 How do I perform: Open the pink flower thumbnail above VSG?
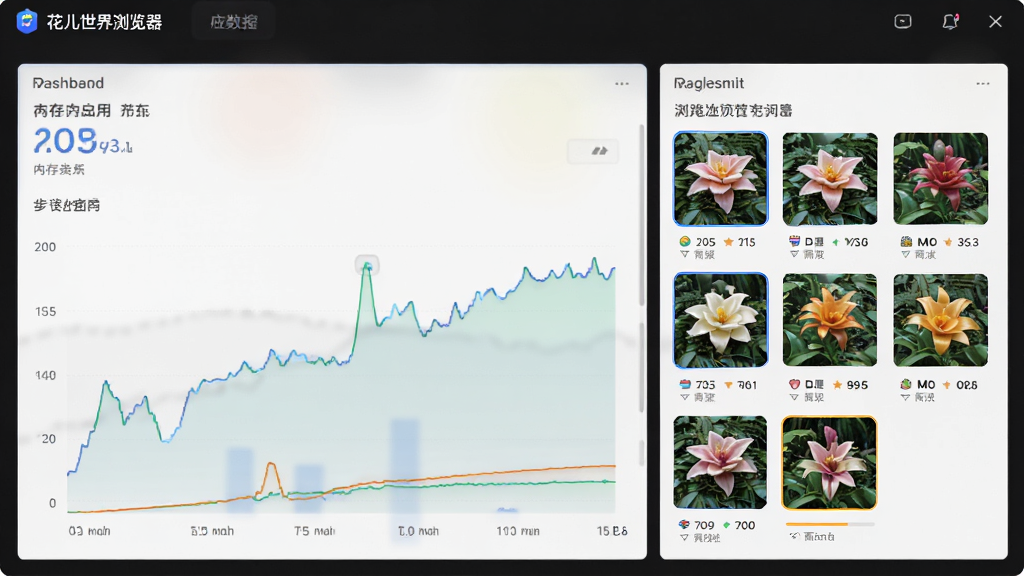[x=830, y=179]
